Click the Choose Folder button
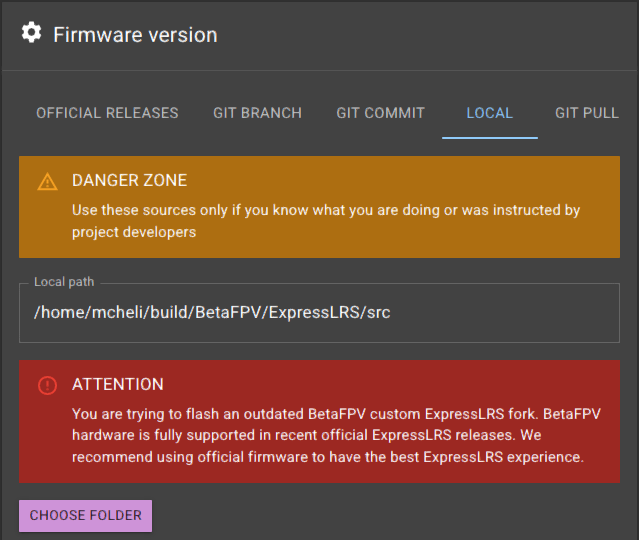Screen dimensions: 639x540 [86, 516]
